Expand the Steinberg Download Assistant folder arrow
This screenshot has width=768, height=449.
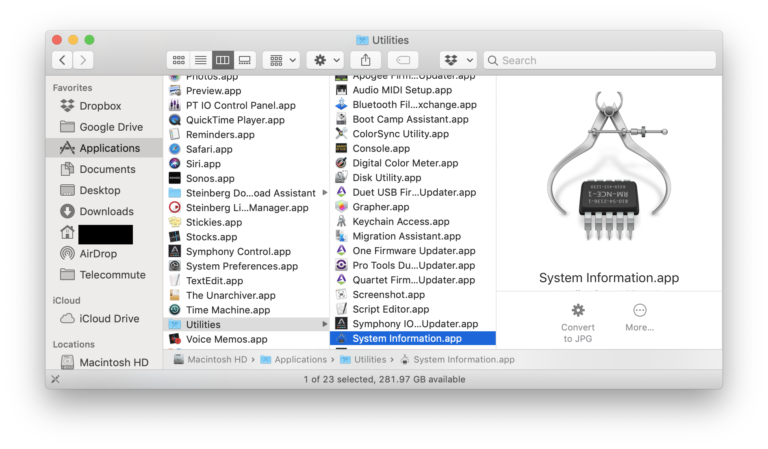point(324,193)
